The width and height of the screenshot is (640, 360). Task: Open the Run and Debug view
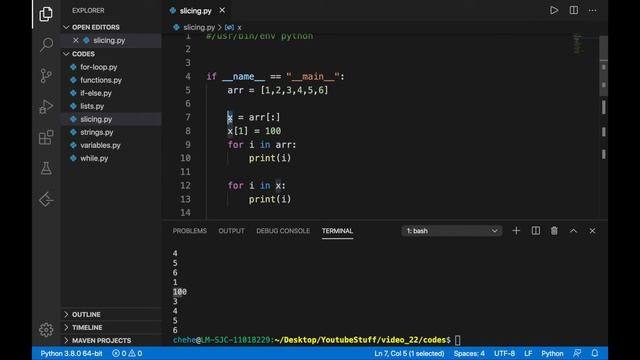coord(46,107)
